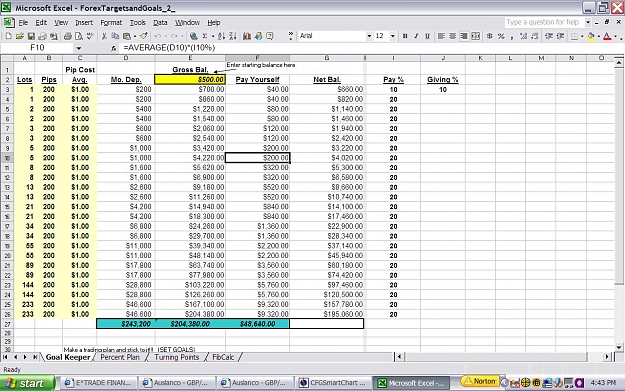Run the Spelling check icon
625x391 pixels.
tap(90, 36)
